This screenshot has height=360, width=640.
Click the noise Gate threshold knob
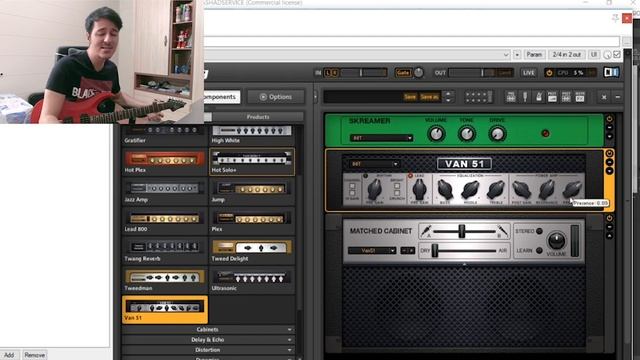[419, 73]
